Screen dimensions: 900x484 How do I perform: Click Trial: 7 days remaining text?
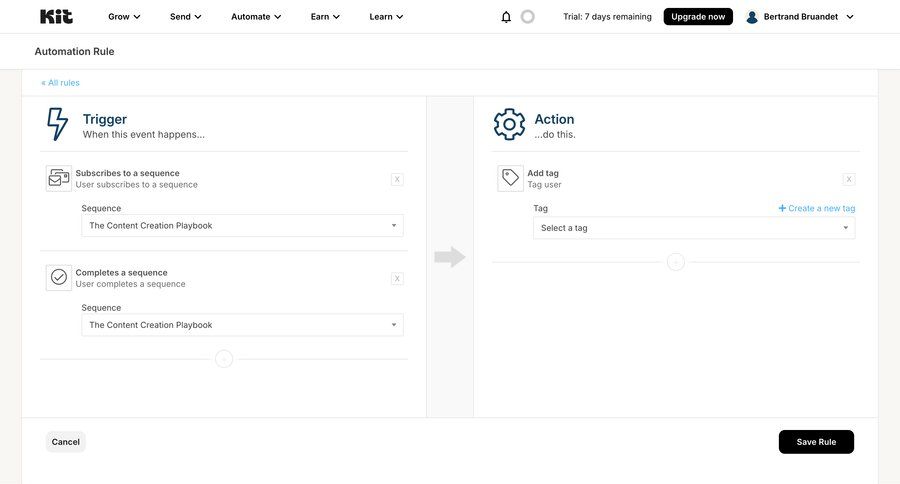pos(607,17)
